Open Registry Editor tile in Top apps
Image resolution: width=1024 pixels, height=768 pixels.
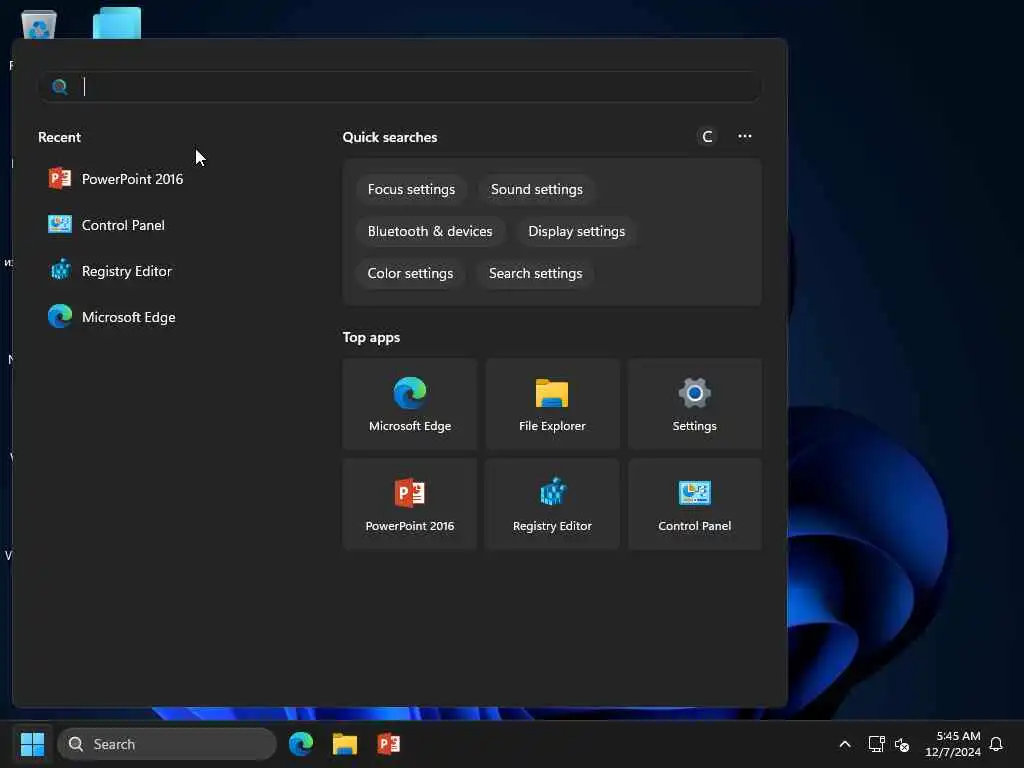[552, 504]
